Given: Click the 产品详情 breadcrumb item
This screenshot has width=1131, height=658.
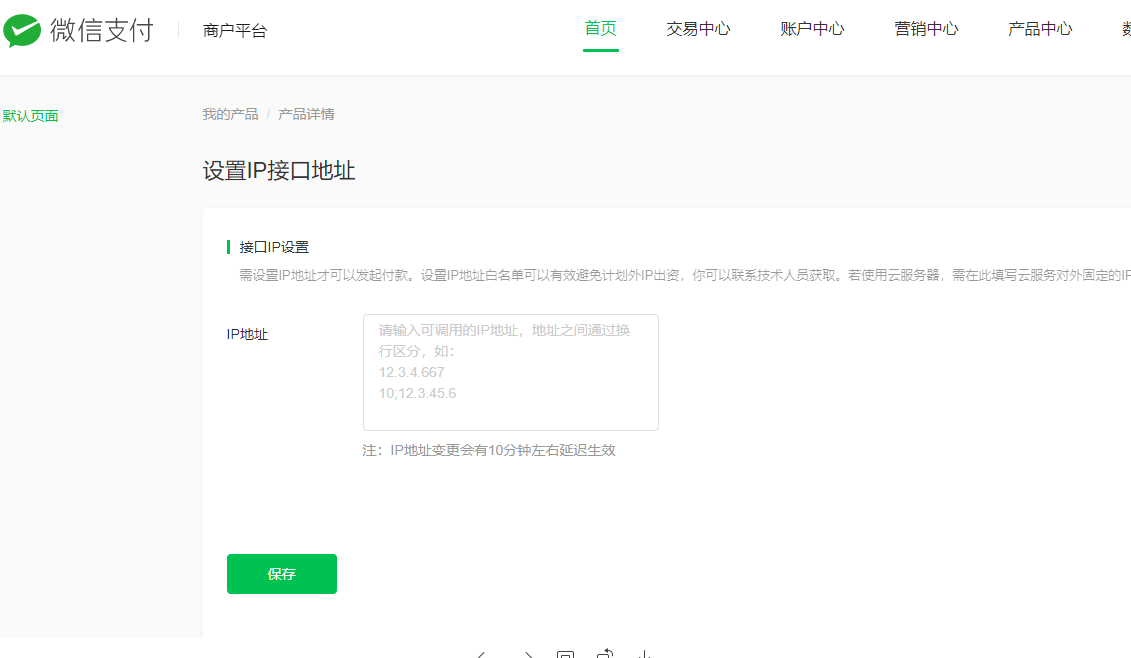Looking at the screenshot, I should tap(306, 114).
